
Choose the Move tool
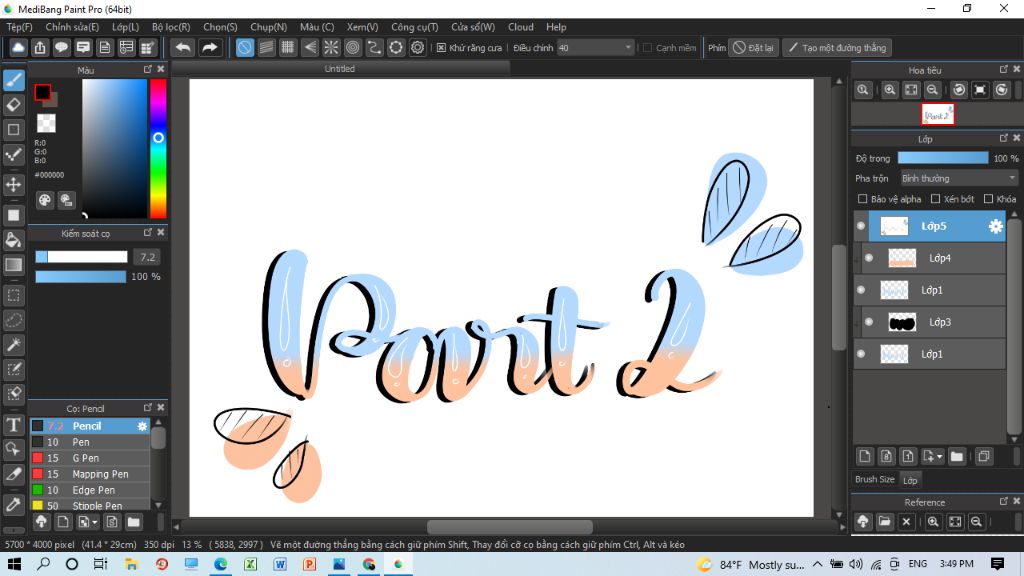click(x=14, y=185)
